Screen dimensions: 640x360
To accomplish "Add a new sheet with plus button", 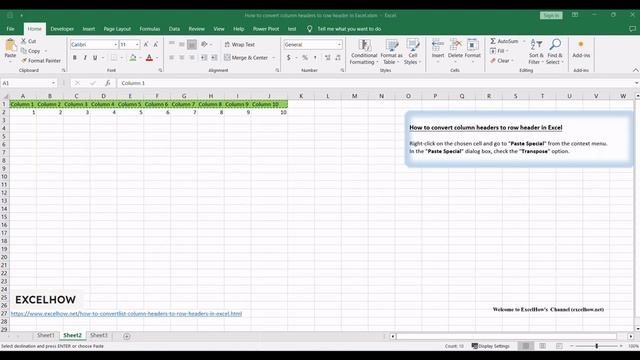I will (x=127, y=336).
